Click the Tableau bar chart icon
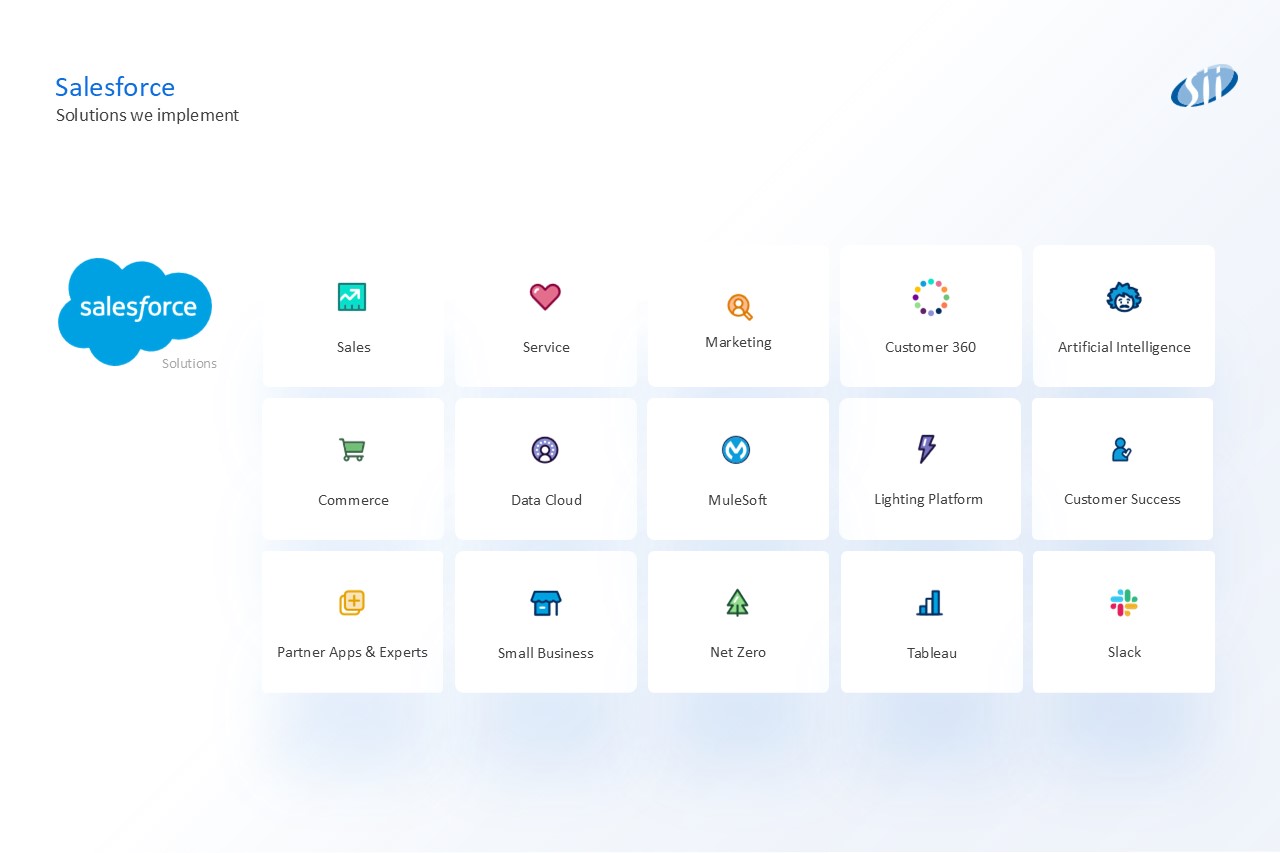The image size is (1280, 853). (930, 603)
